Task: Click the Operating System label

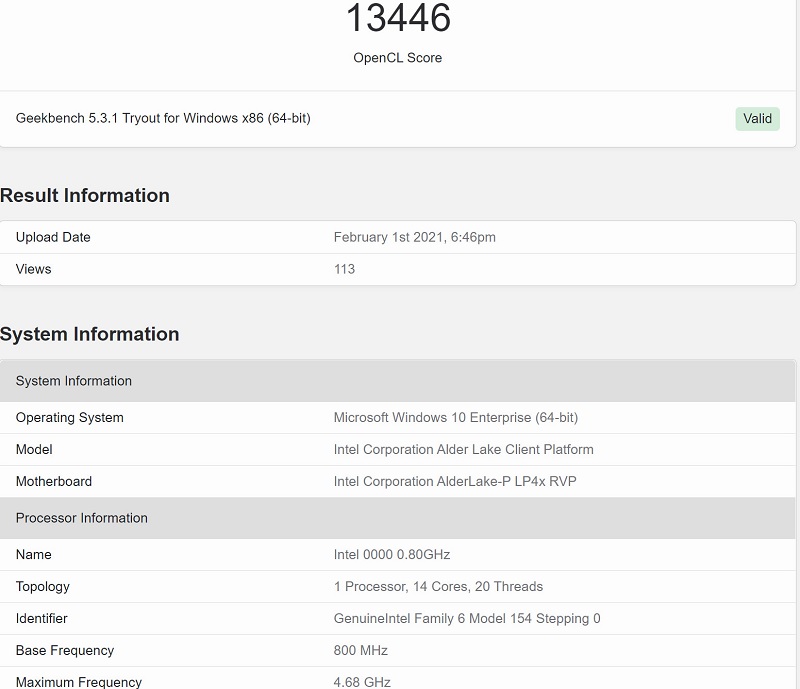Action: coord(70,417)
